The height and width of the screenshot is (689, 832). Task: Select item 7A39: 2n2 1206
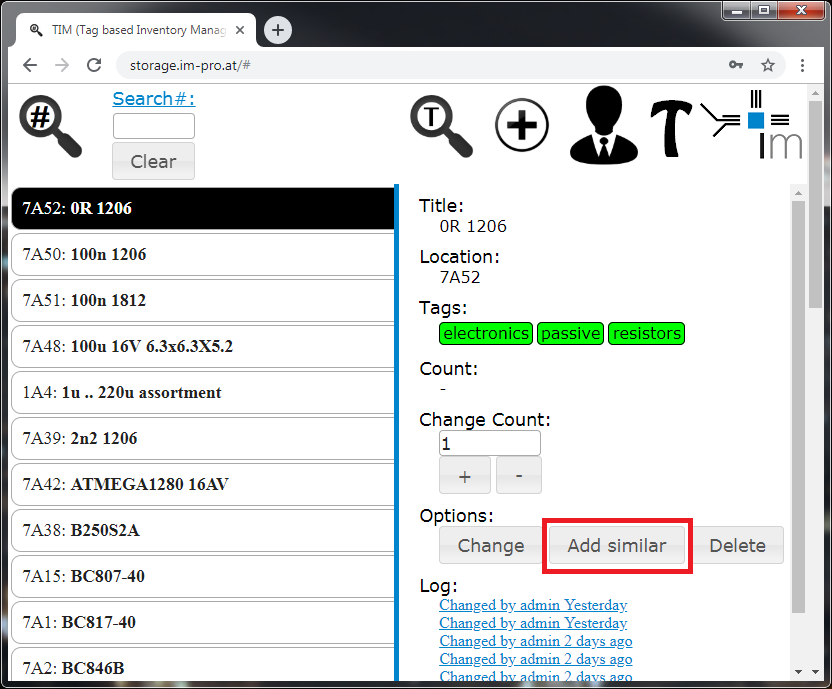tap(203, 438)
